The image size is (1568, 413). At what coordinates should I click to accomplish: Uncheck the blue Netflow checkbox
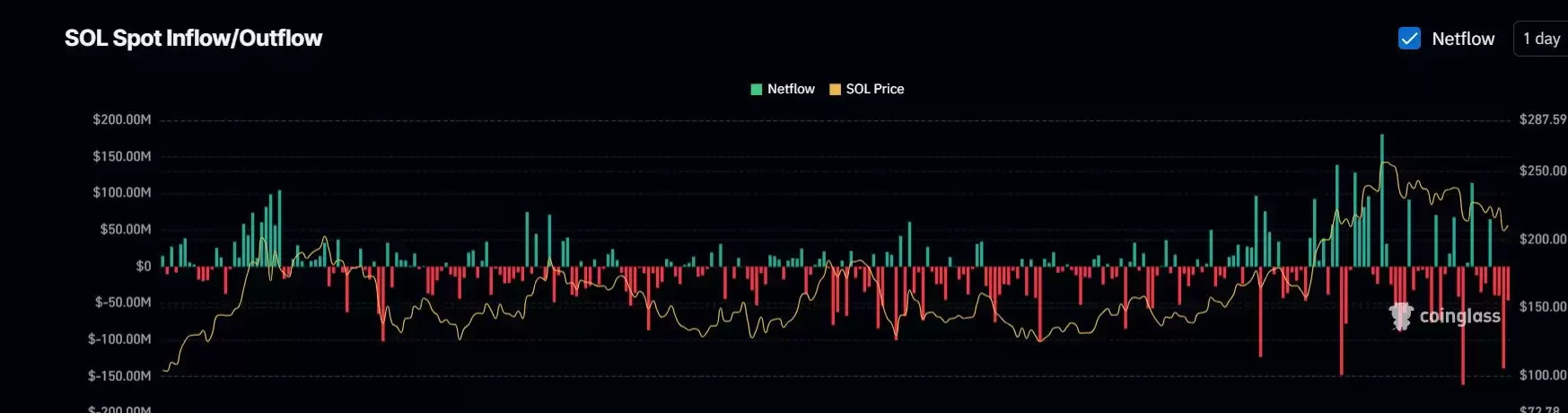1409,39
